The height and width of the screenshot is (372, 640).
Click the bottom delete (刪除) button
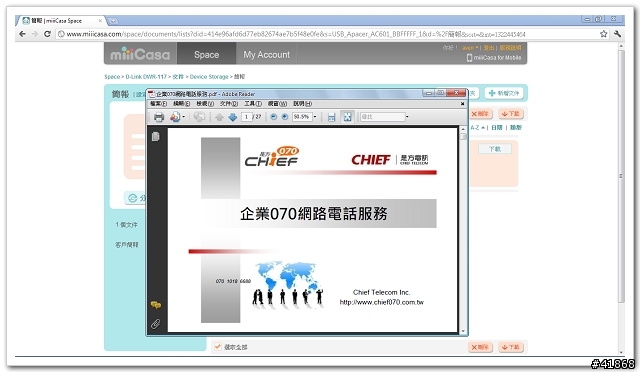tap(480, 347)
